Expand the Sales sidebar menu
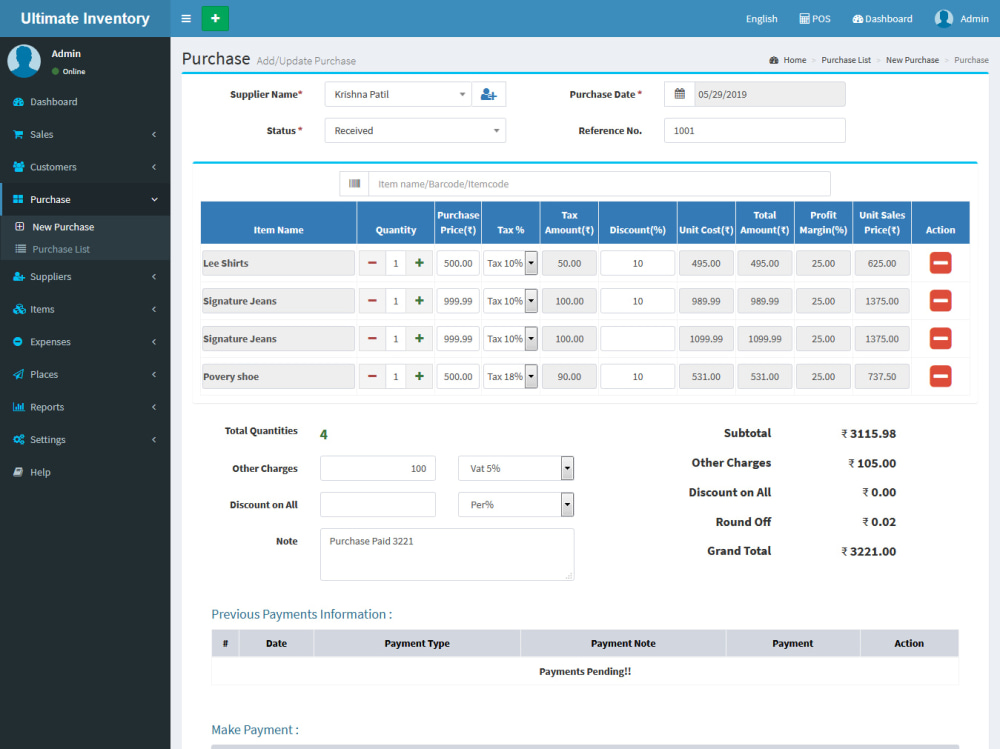Screen dimensions: 1000x749 point(85,134)
